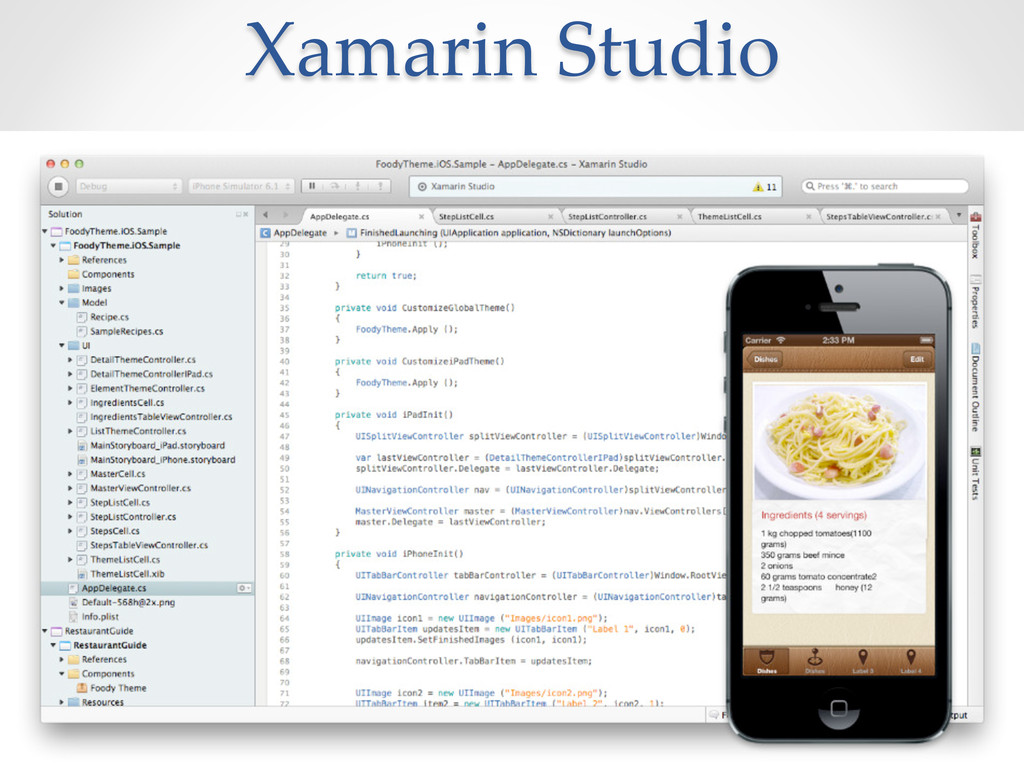The image size is (1024, 768).
Task: Click the iPhone home button
Action: click(x=839, y=709)
